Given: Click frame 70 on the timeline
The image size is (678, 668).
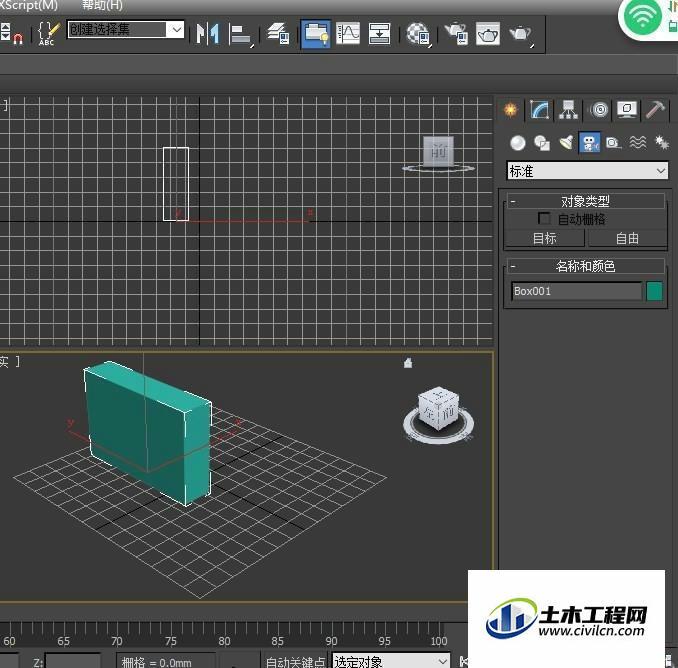Looking at the screenshot, I should coord(117,641).
